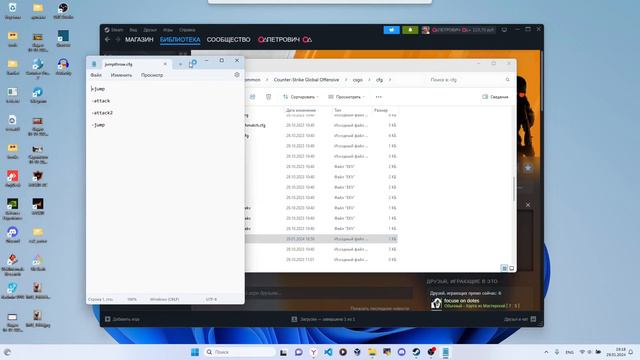Switch to Steam on the taskbar

(416, 352)
